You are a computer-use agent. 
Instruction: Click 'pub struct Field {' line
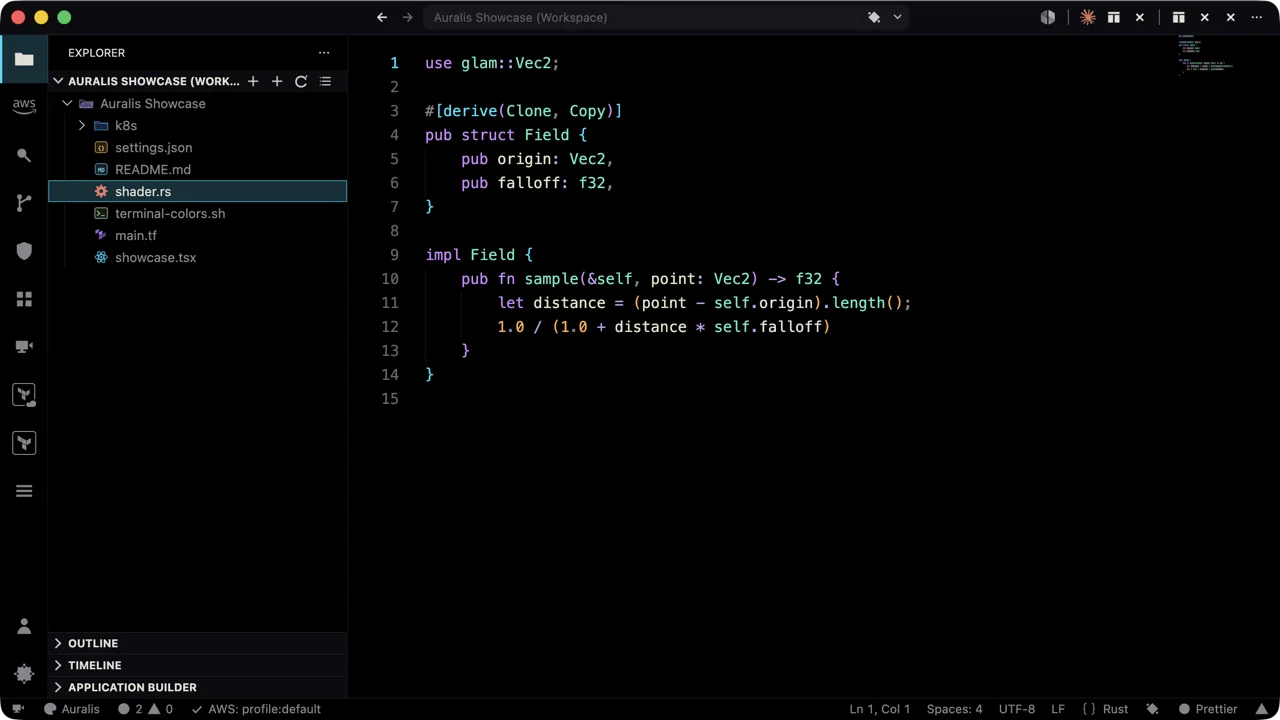pos(506,135)
